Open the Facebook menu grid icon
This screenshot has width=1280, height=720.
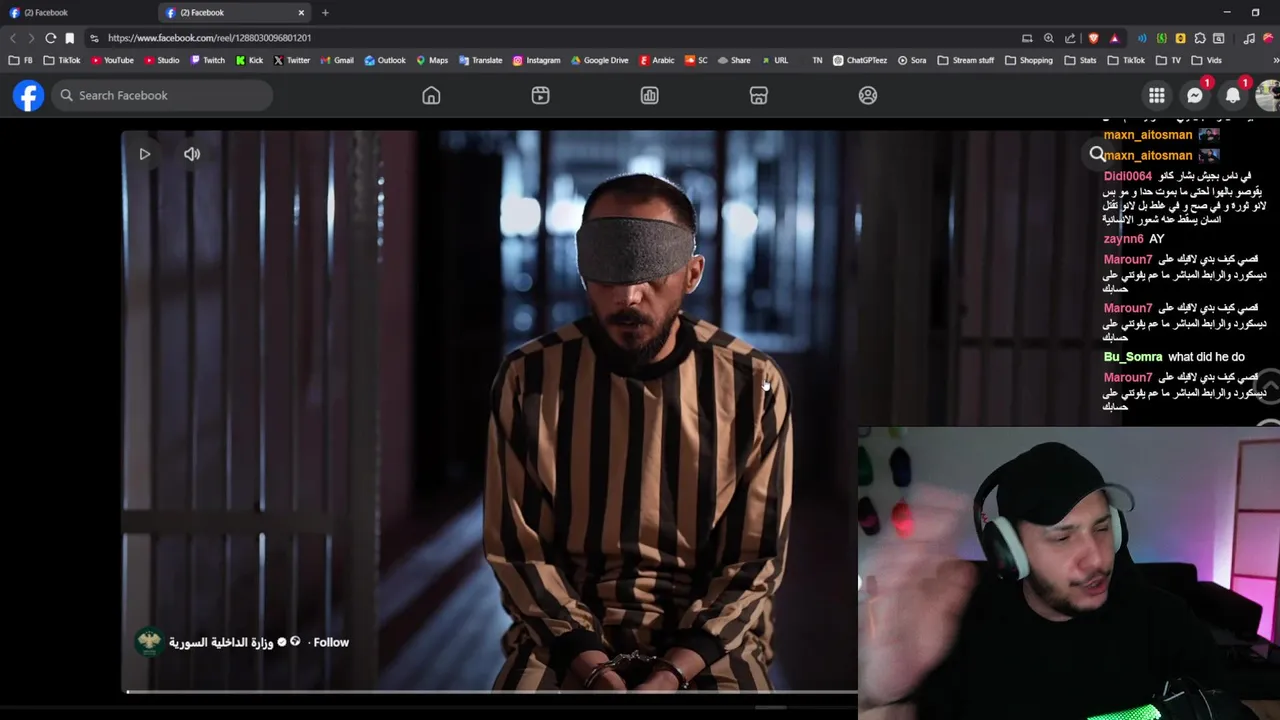(1157, 95)
